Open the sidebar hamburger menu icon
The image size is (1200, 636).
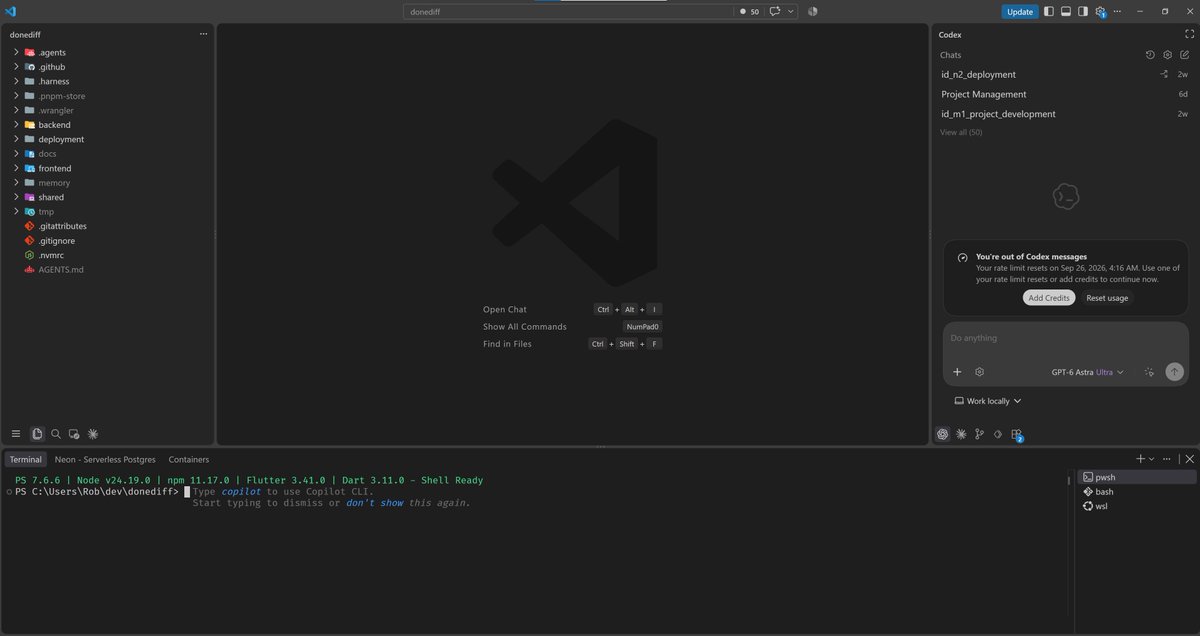click(x=16, y=434)
